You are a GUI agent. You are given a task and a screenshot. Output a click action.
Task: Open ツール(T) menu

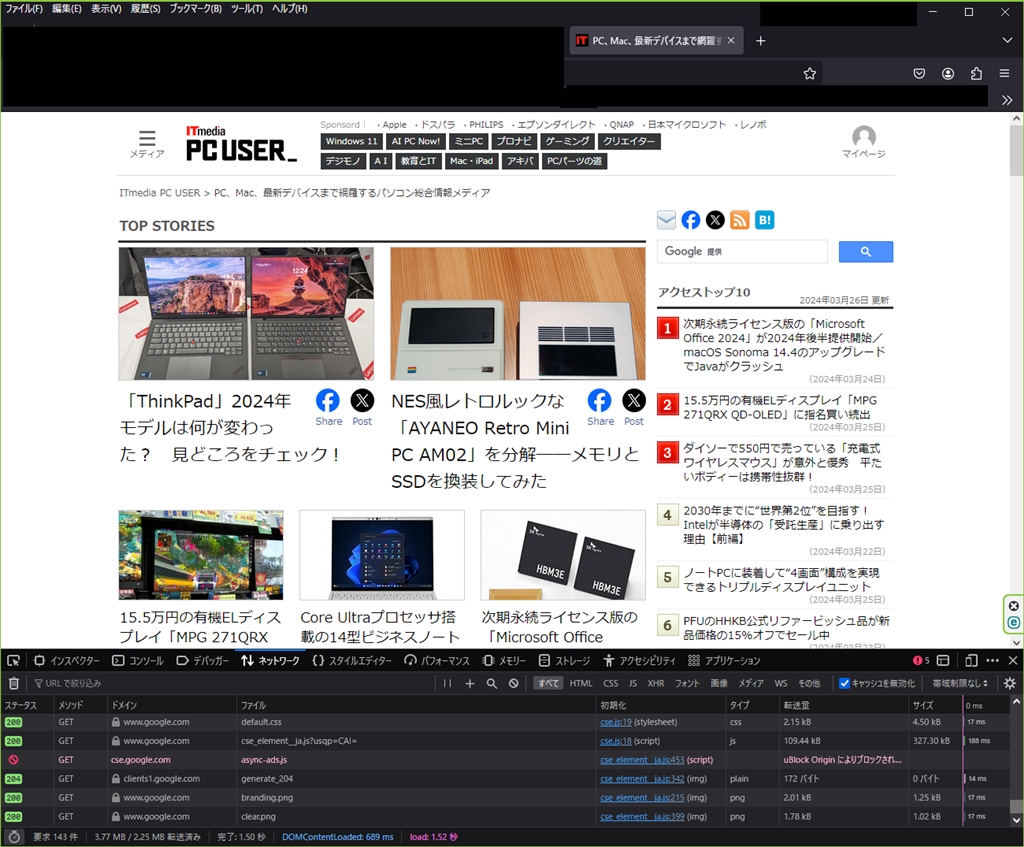(x=246, y=8)
